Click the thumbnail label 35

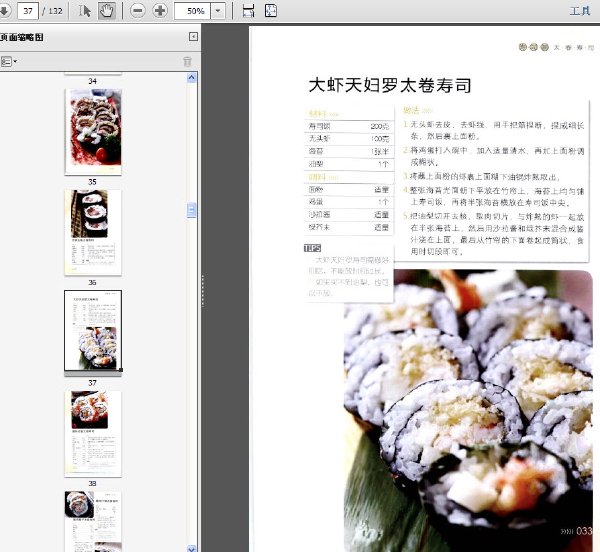point(92,182)
